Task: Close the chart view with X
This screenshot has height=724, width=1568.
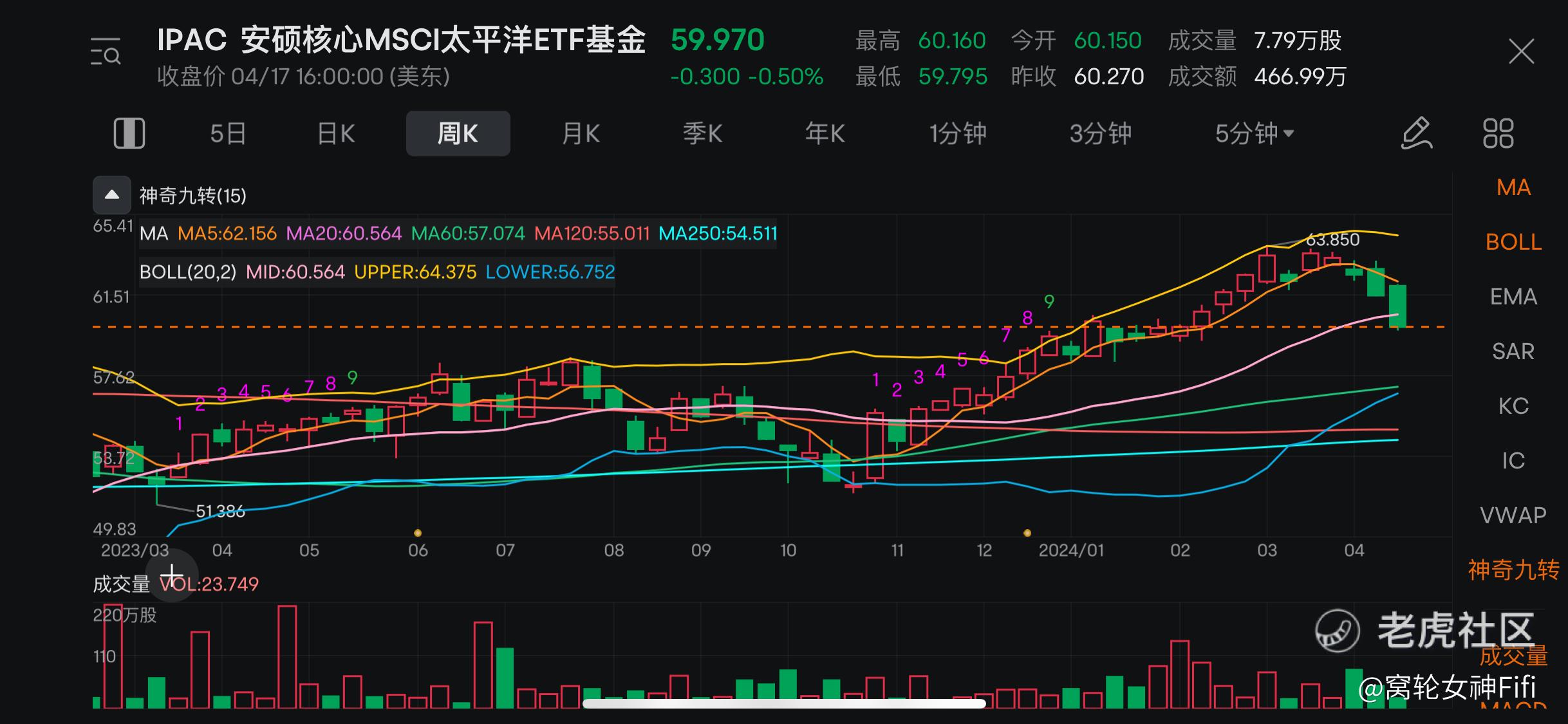Action: 1521,51
